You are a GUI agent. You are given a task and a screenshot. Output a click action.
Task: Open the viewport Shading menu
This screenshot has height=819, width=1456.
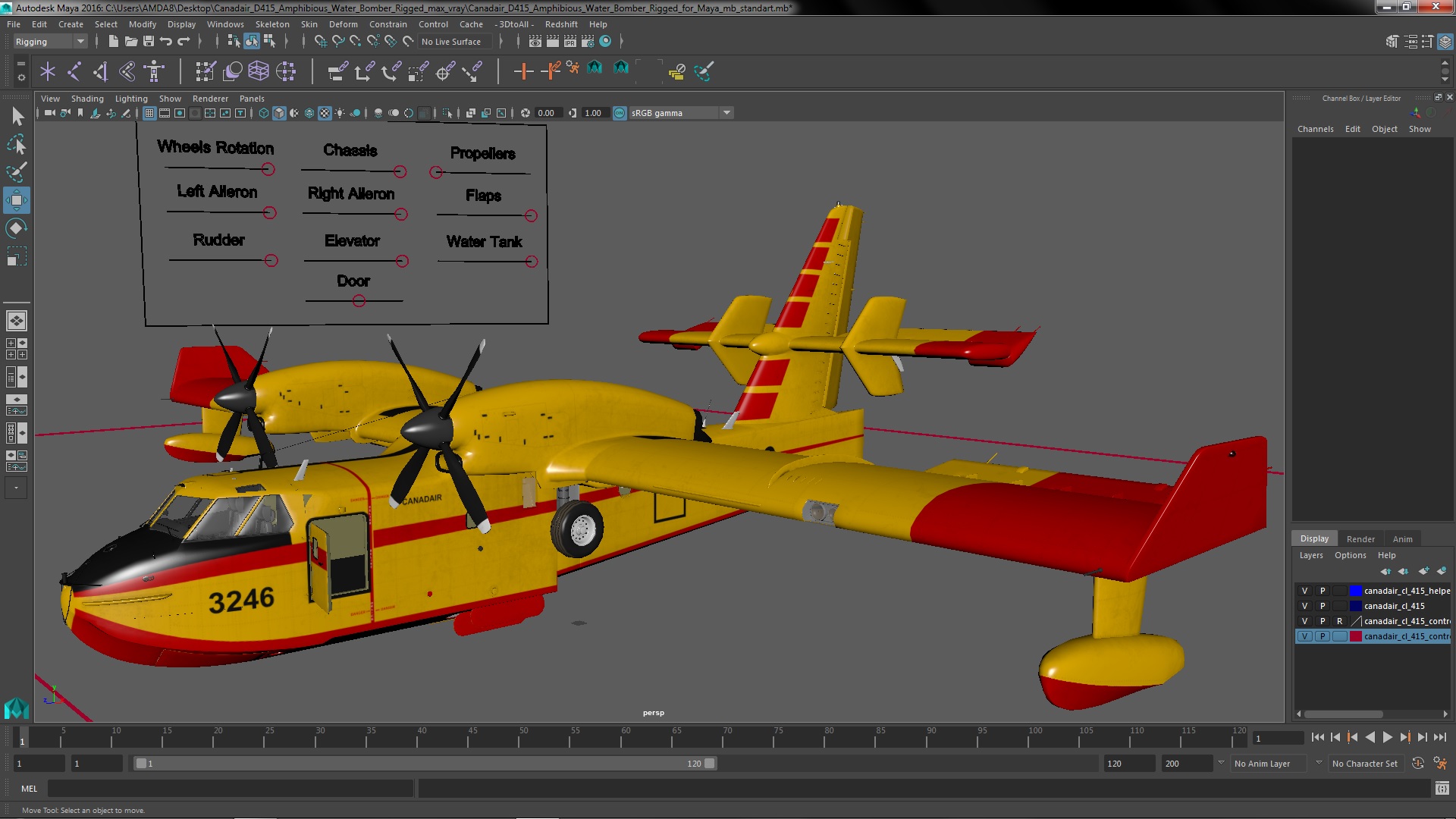87,99
